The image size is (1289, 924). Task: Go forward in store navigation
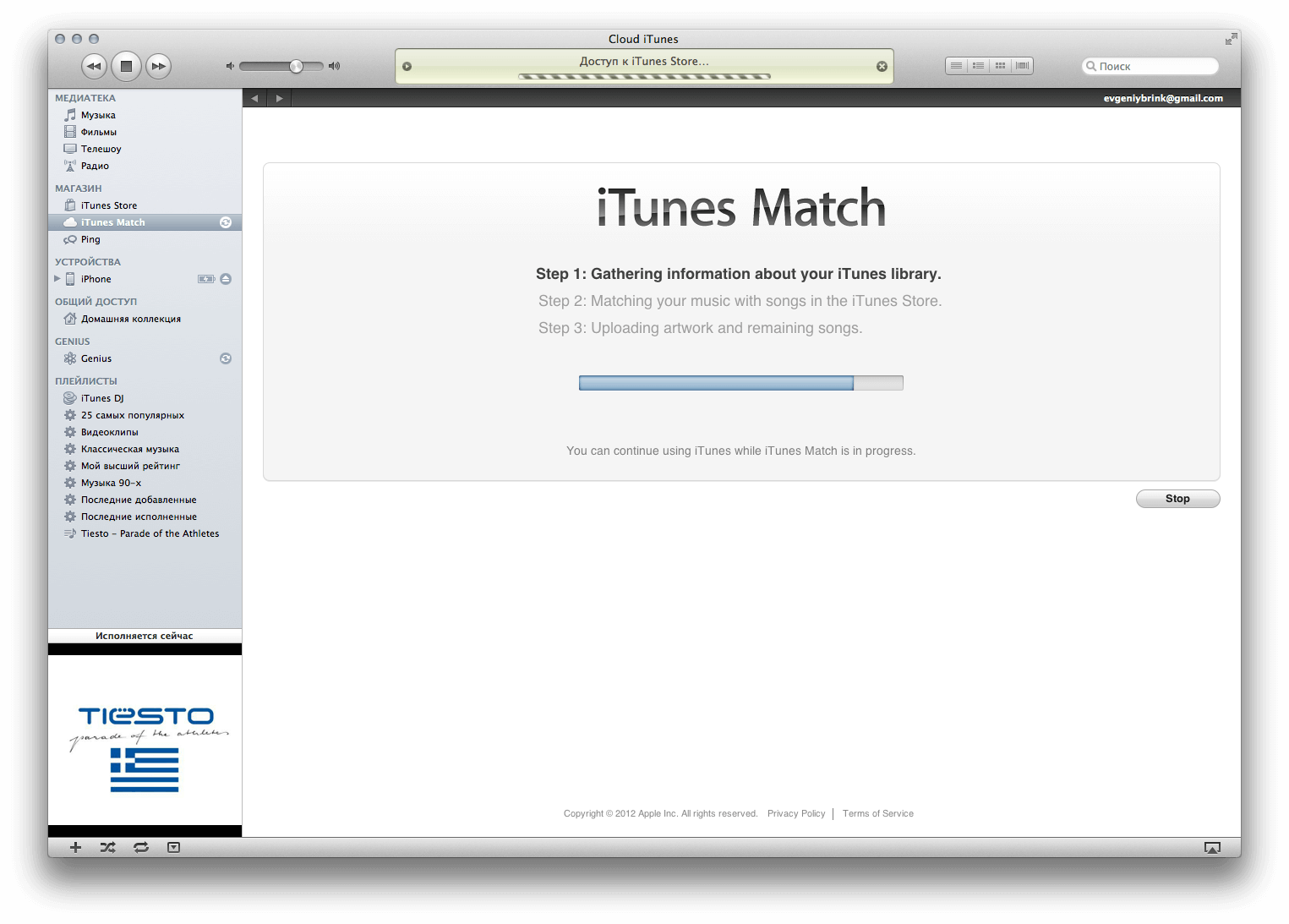[x=279, y=98]
